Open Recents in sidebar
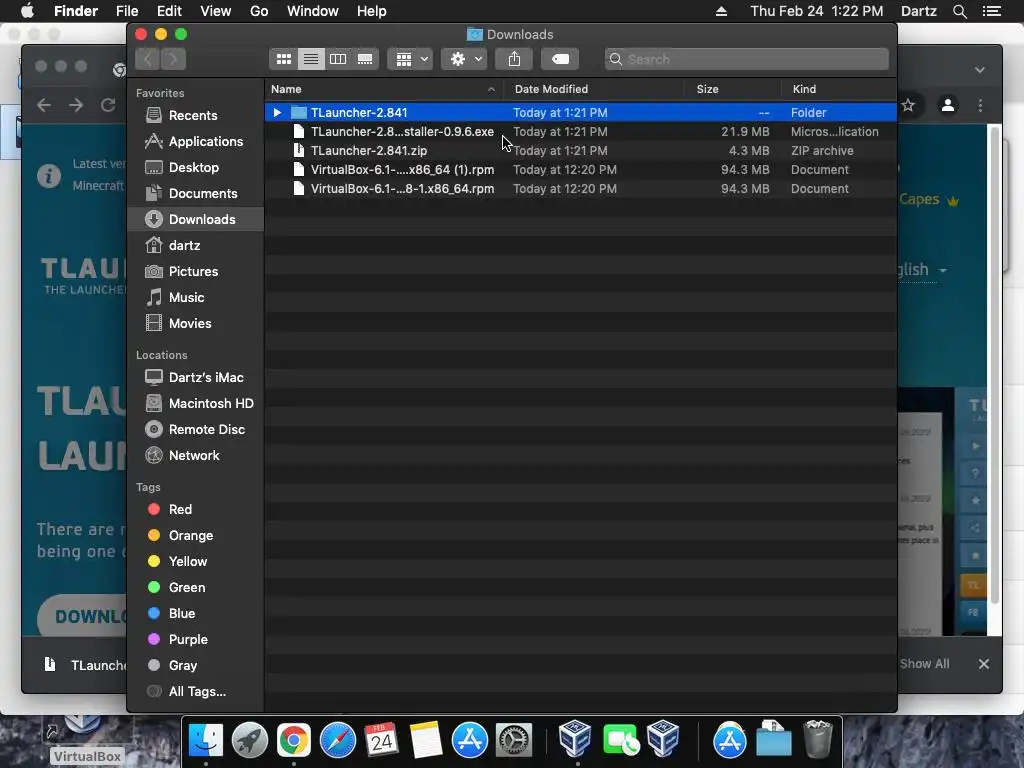 tap(195, 116)
